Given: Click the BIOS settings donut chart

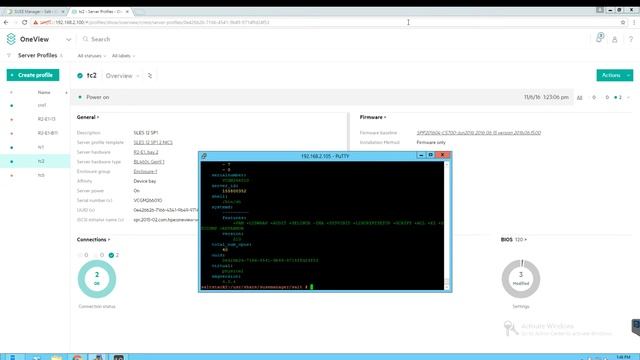Looking at the screenshot, I should click(x=521, y=279).
